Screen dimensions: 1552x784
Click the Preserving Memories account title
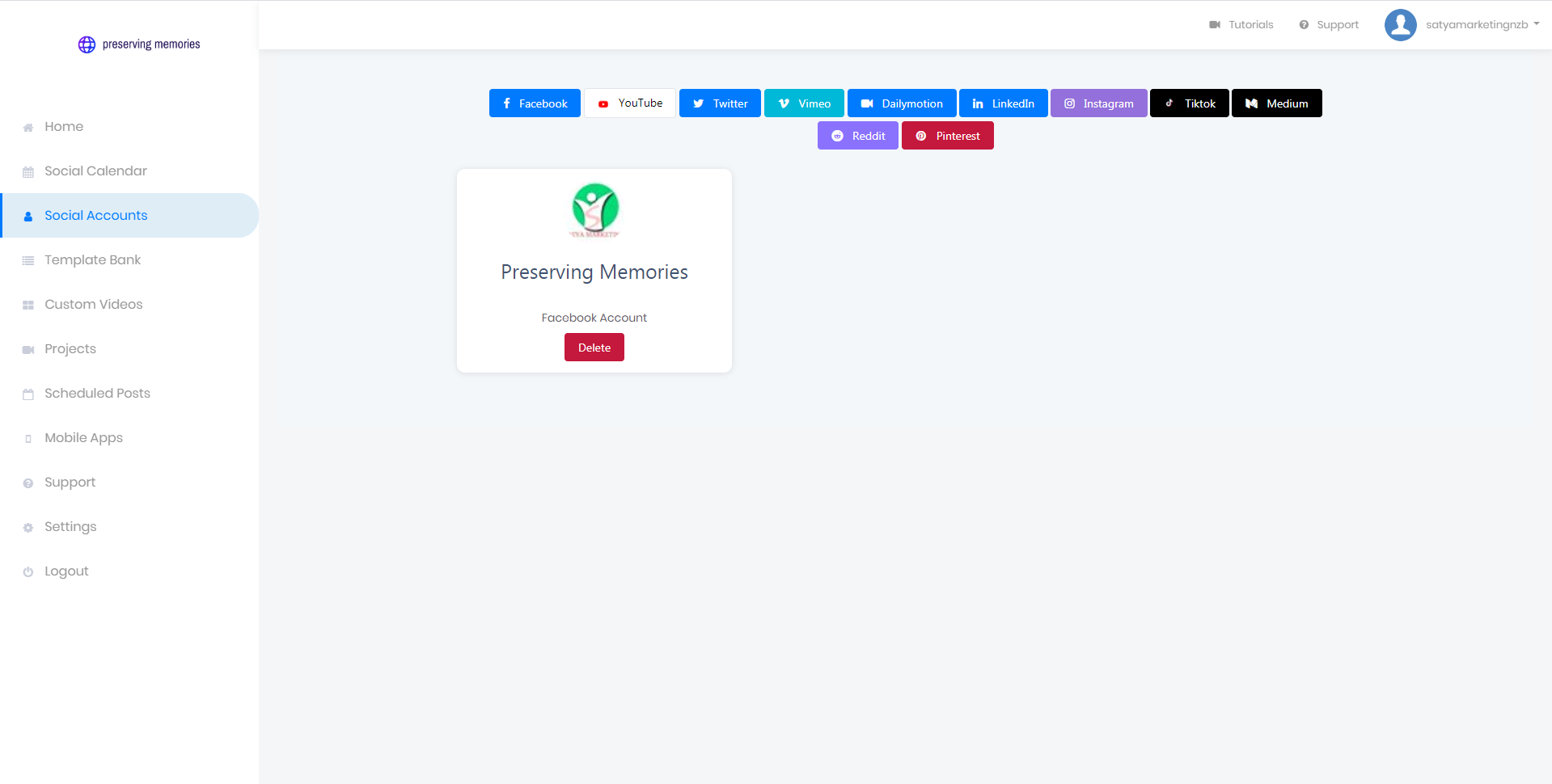tap(594, 272)
